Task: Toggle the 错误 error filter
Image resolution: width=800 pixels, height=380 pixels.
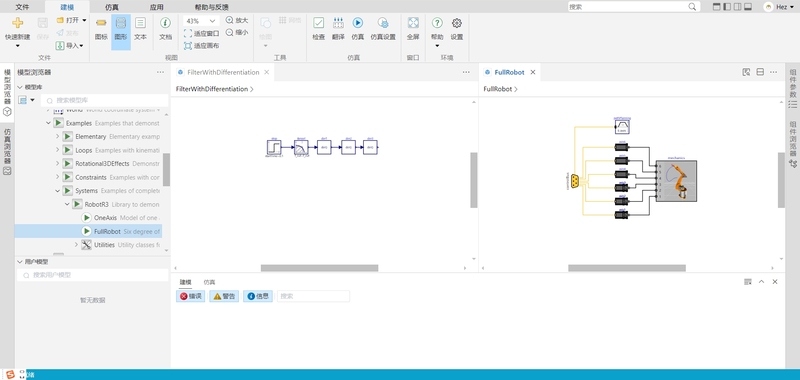Action: pyautogui.click(x=190, y=296)
